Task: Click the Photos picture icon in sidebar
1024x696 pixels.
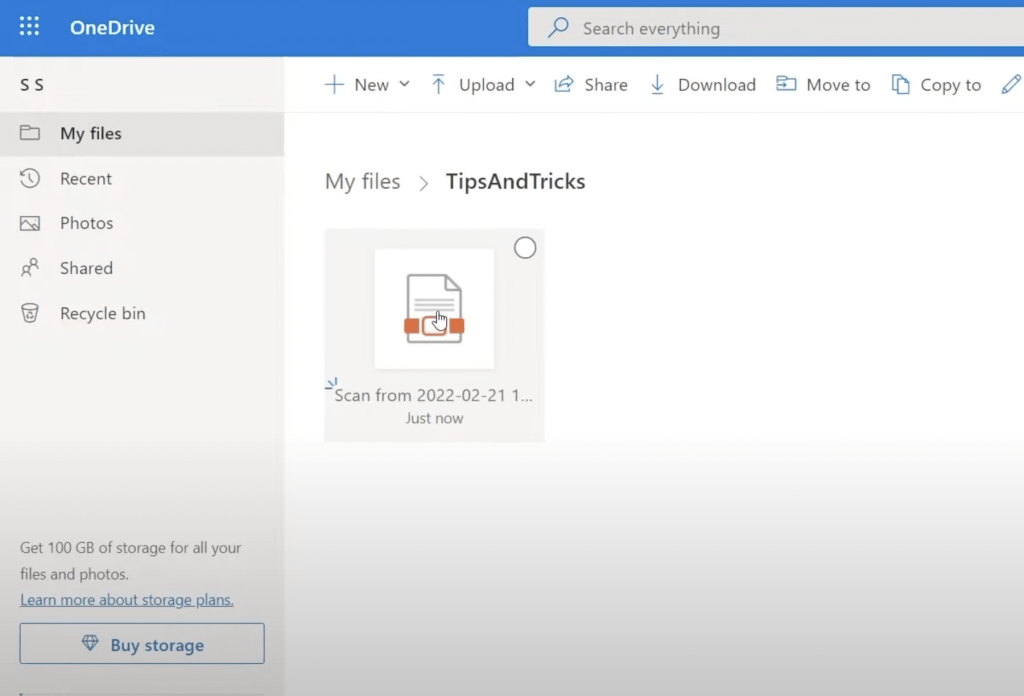Action: 29,223
